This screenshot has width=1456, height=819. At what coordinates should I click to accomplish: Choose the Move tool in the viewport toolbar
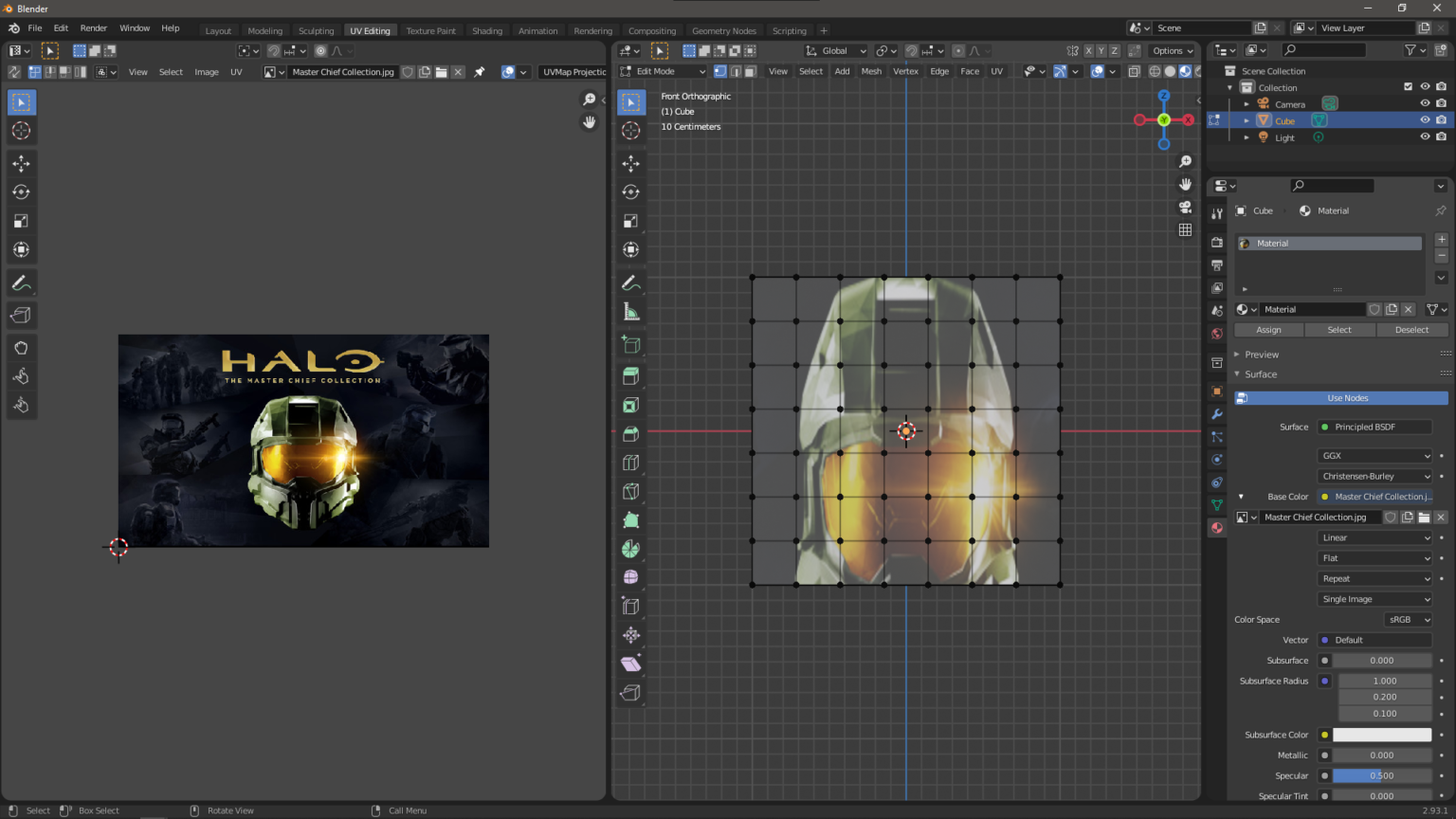click(x=630, y=163)
